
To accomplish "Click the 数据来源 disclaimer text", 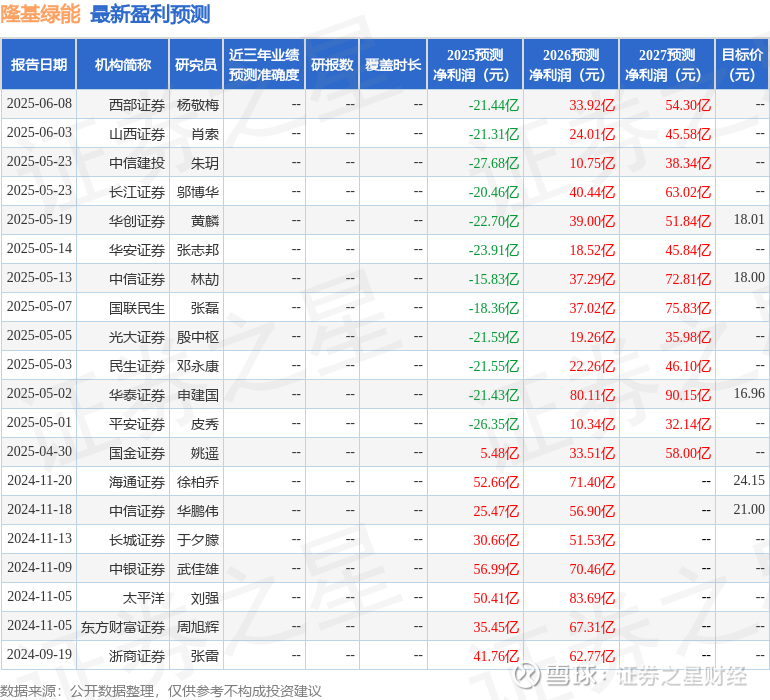I will click(161, 691).
